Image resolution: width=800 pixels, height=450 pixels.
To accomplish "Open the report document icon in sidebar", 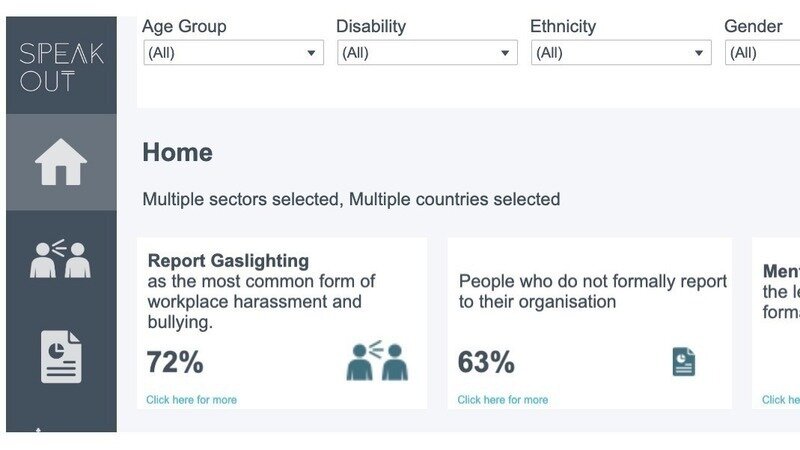I will click(61, 357).
